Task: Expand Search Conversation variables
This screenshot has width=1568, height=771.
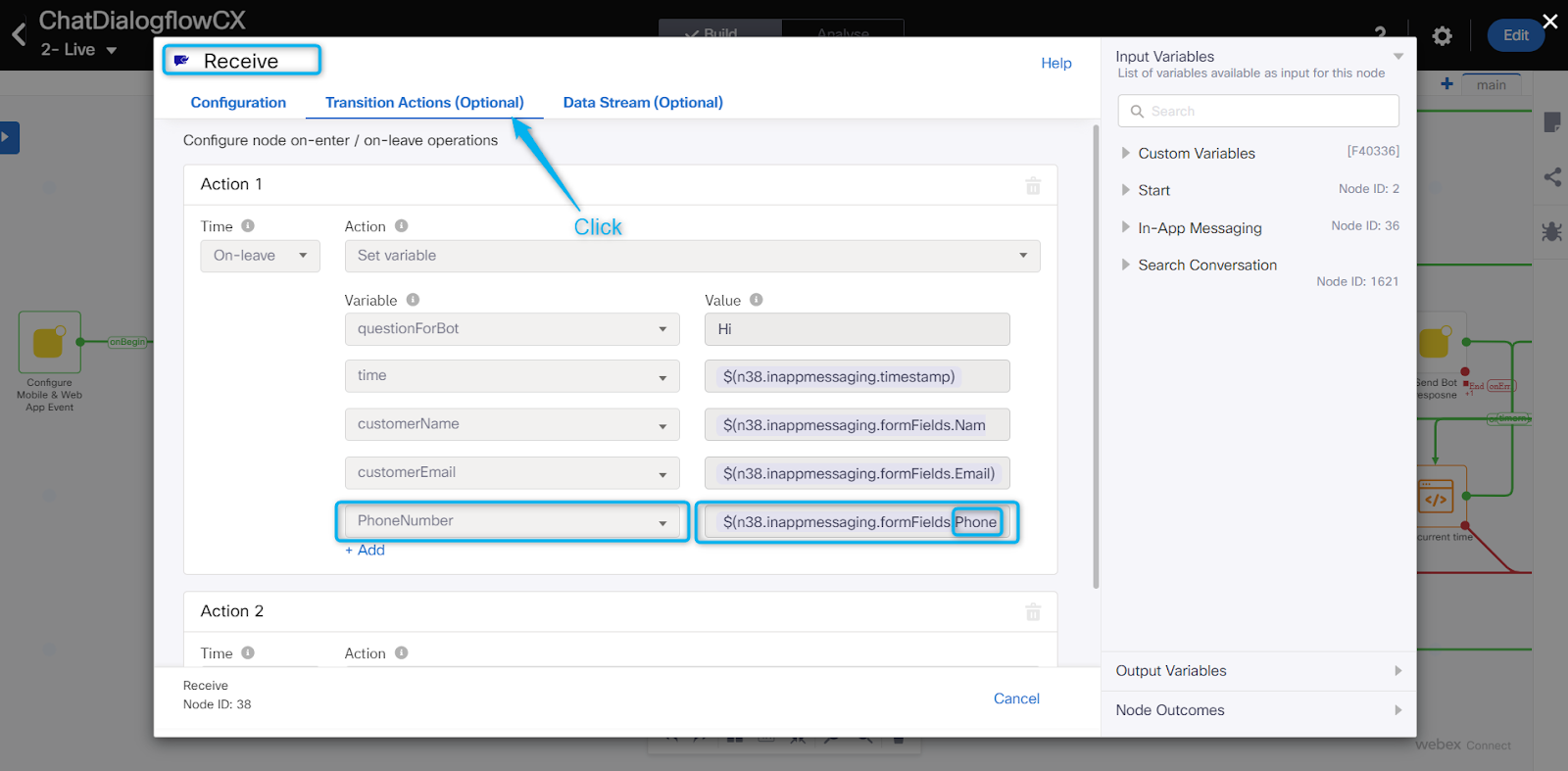Action: point(1126,265)
